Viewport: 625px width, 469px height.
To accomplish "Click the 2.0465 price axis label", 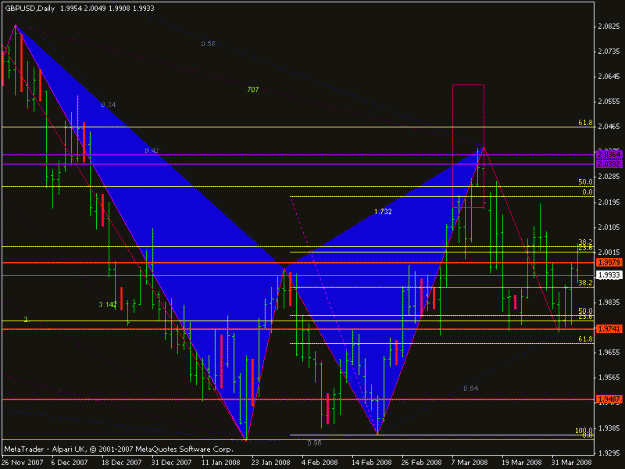I will tap(609, 126).
